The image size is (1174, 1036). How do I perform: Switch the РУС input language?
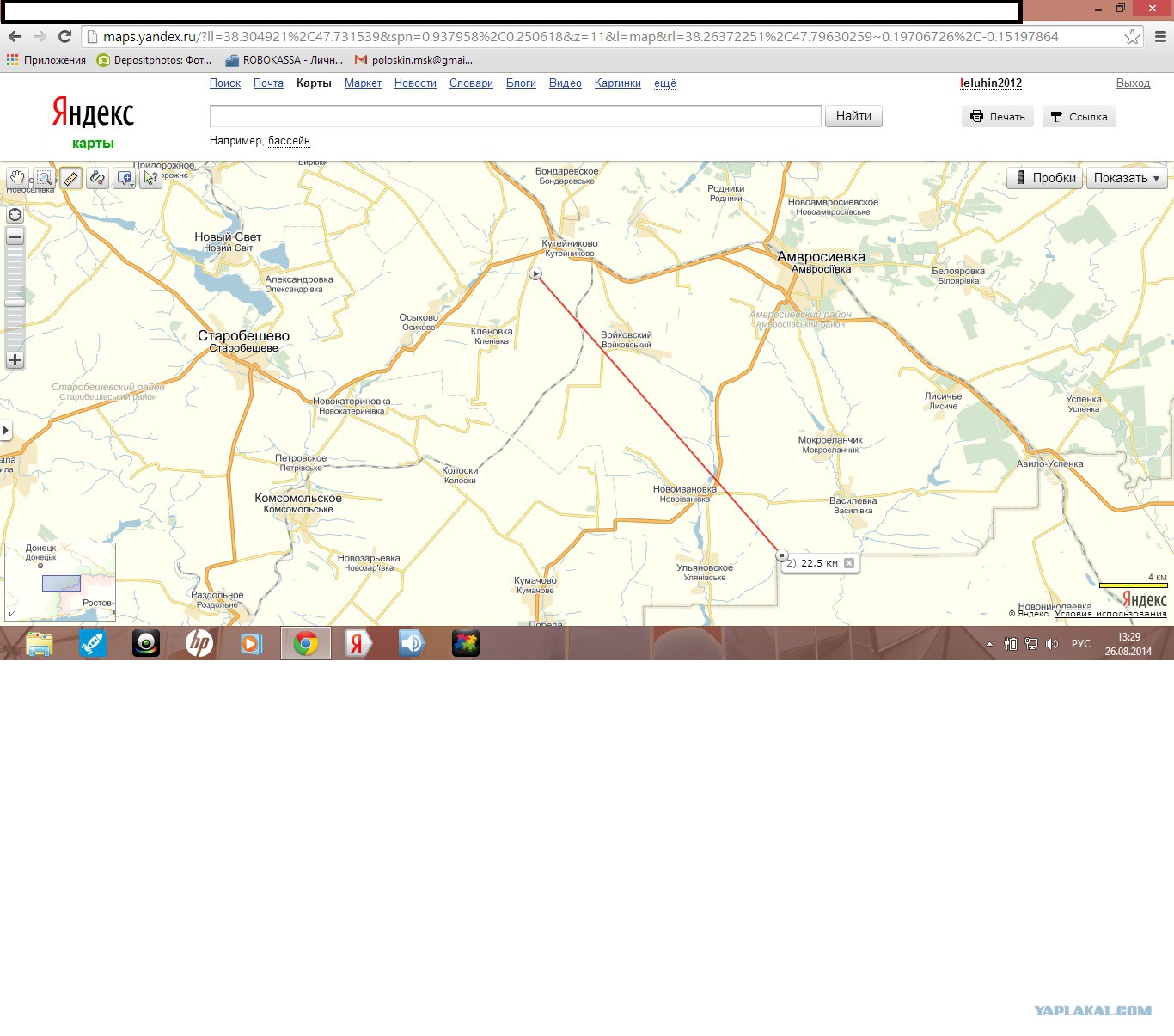pyautogui.click(x=1080, y=644)
